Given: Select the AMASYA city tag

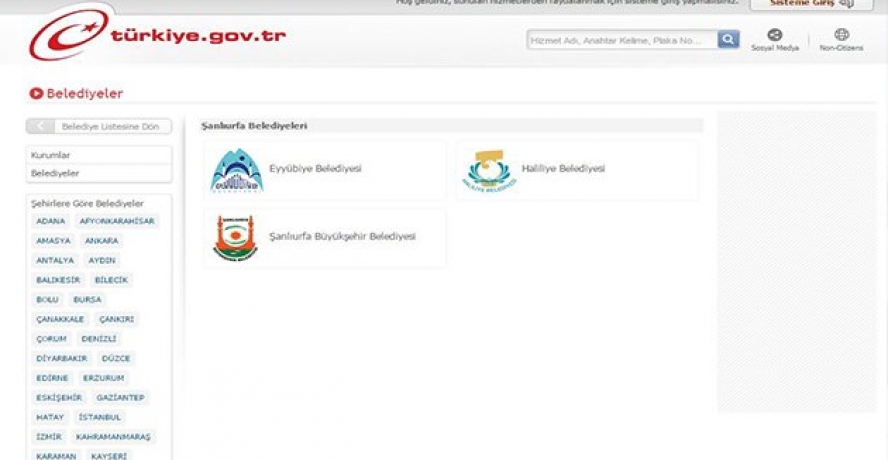Looking at the screenshot, I should coord(54,241).
